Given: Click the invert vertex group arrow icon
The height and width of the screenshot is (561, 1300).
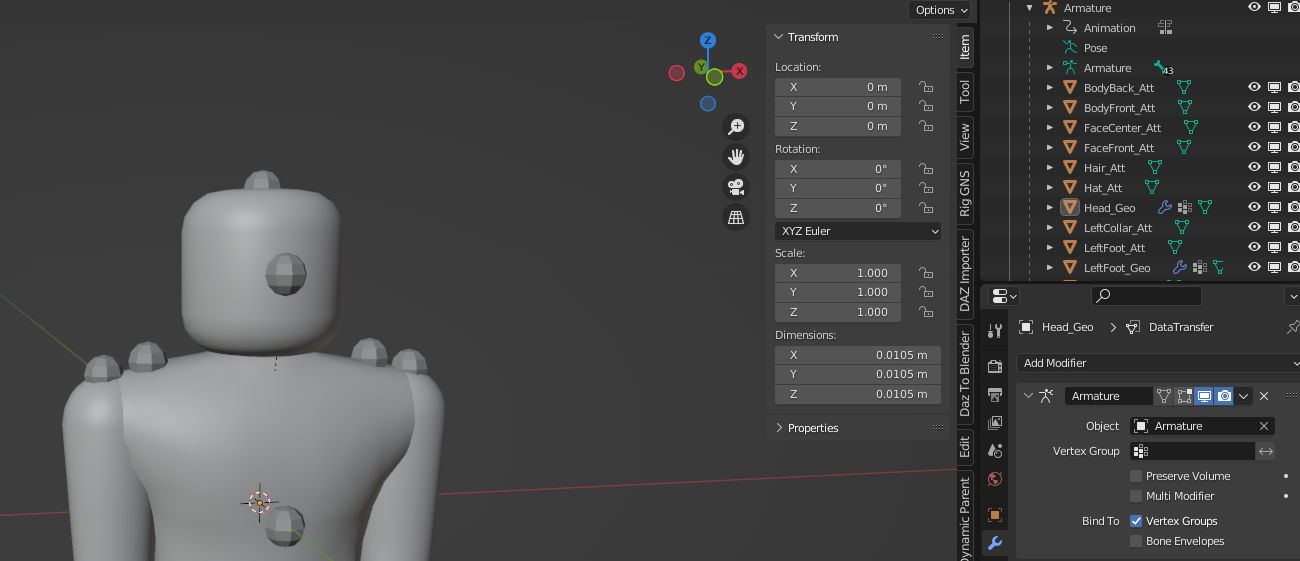Looking at the screenshot, I should 1266,451.
